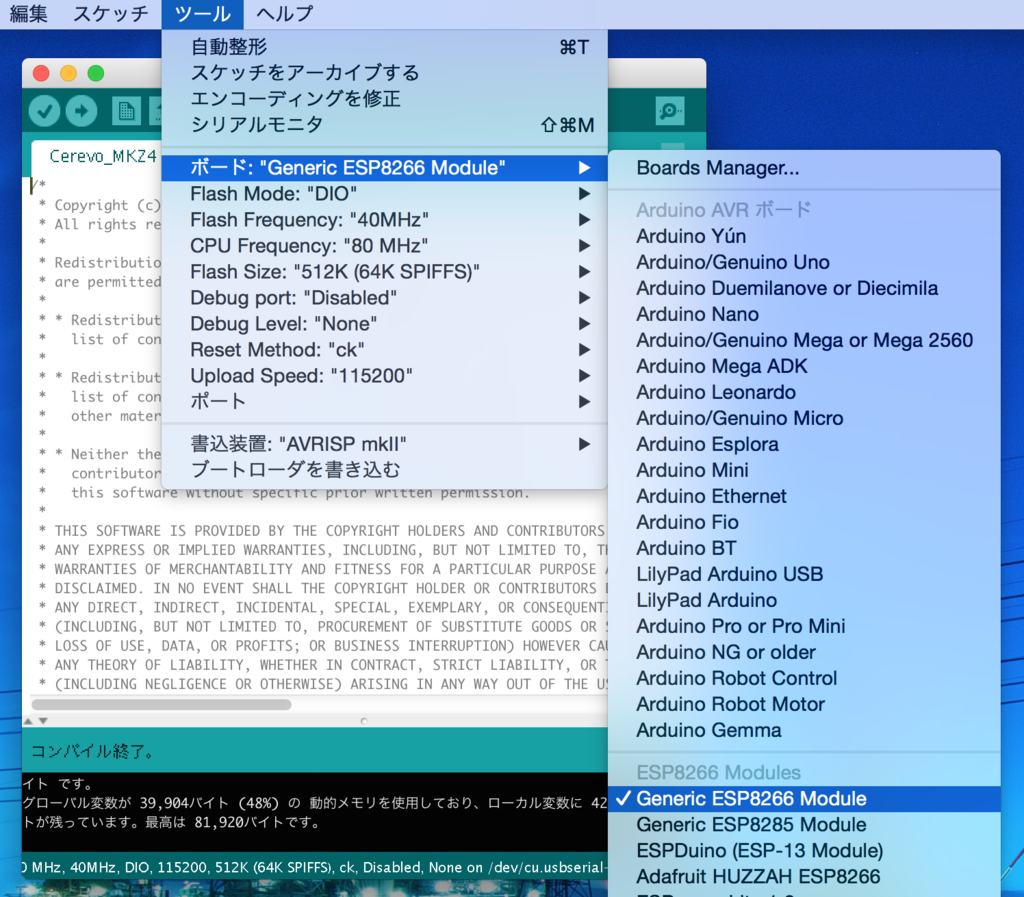This screenshot has height=897, width=1024.
Task: Select Arduino Mega ADK board
Action: [804, 366]
